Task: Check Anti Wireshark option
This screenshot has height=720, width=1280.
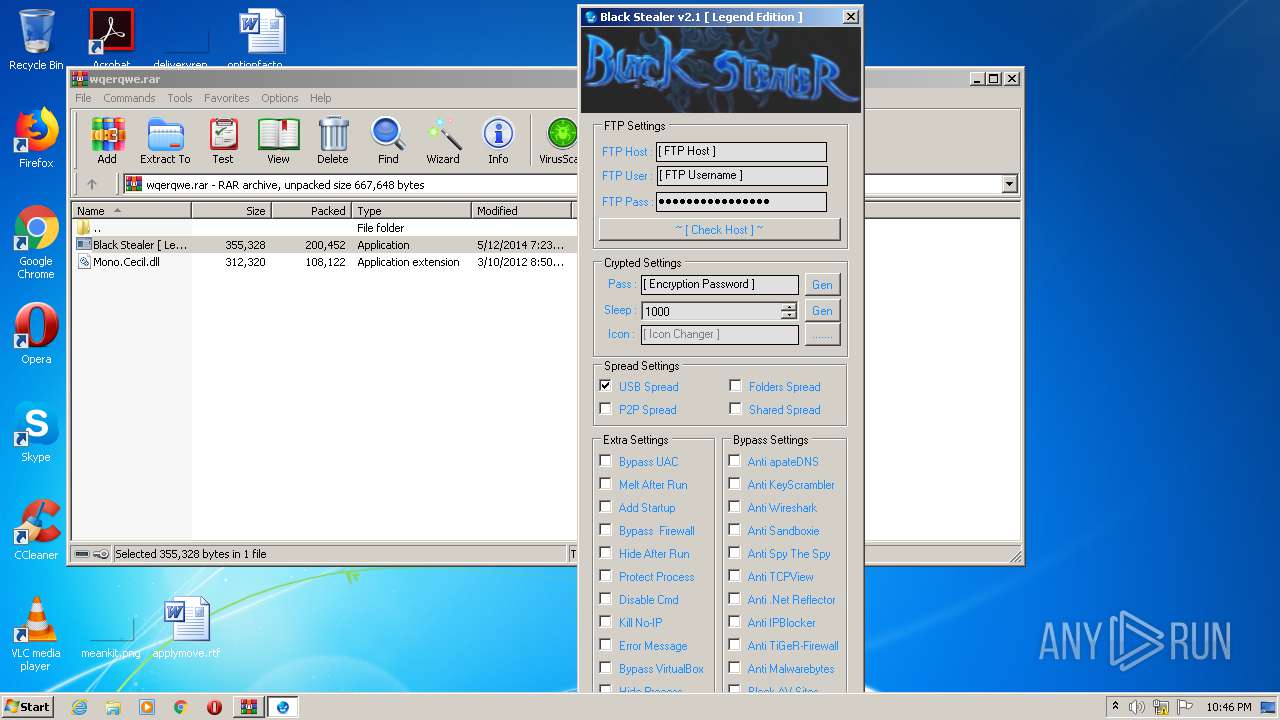Action: click(x=734, y=507)
